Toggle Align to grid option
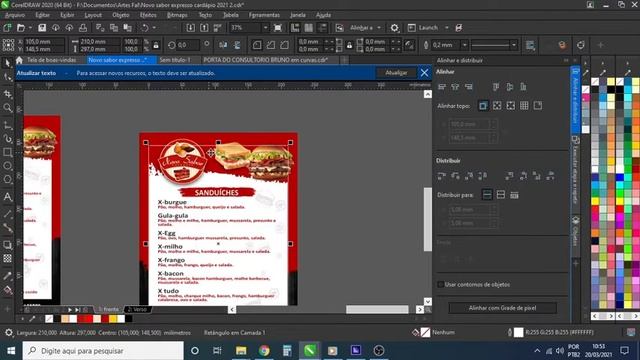The width and height of the screenshot is (640, 360). click(x=524, y=106)
